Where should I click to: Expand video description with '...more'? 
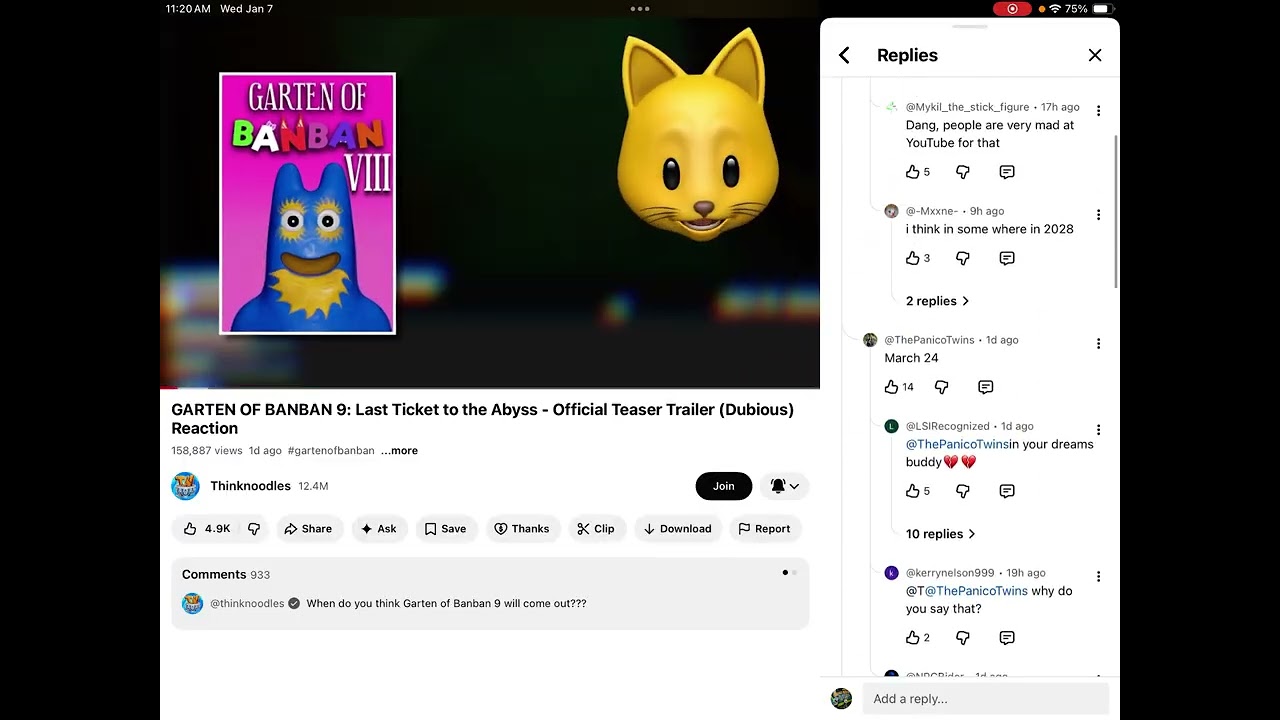399,451
